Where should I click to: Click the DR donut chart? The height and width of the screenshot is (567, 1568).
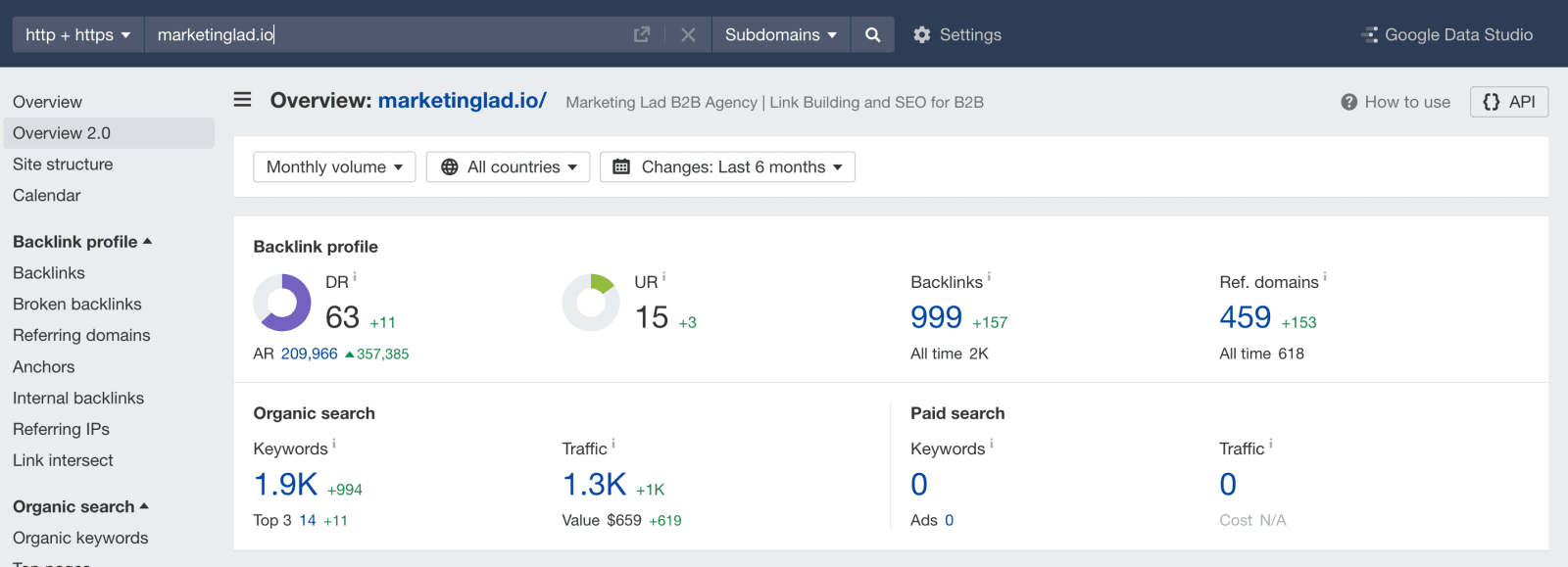(282, 303)
